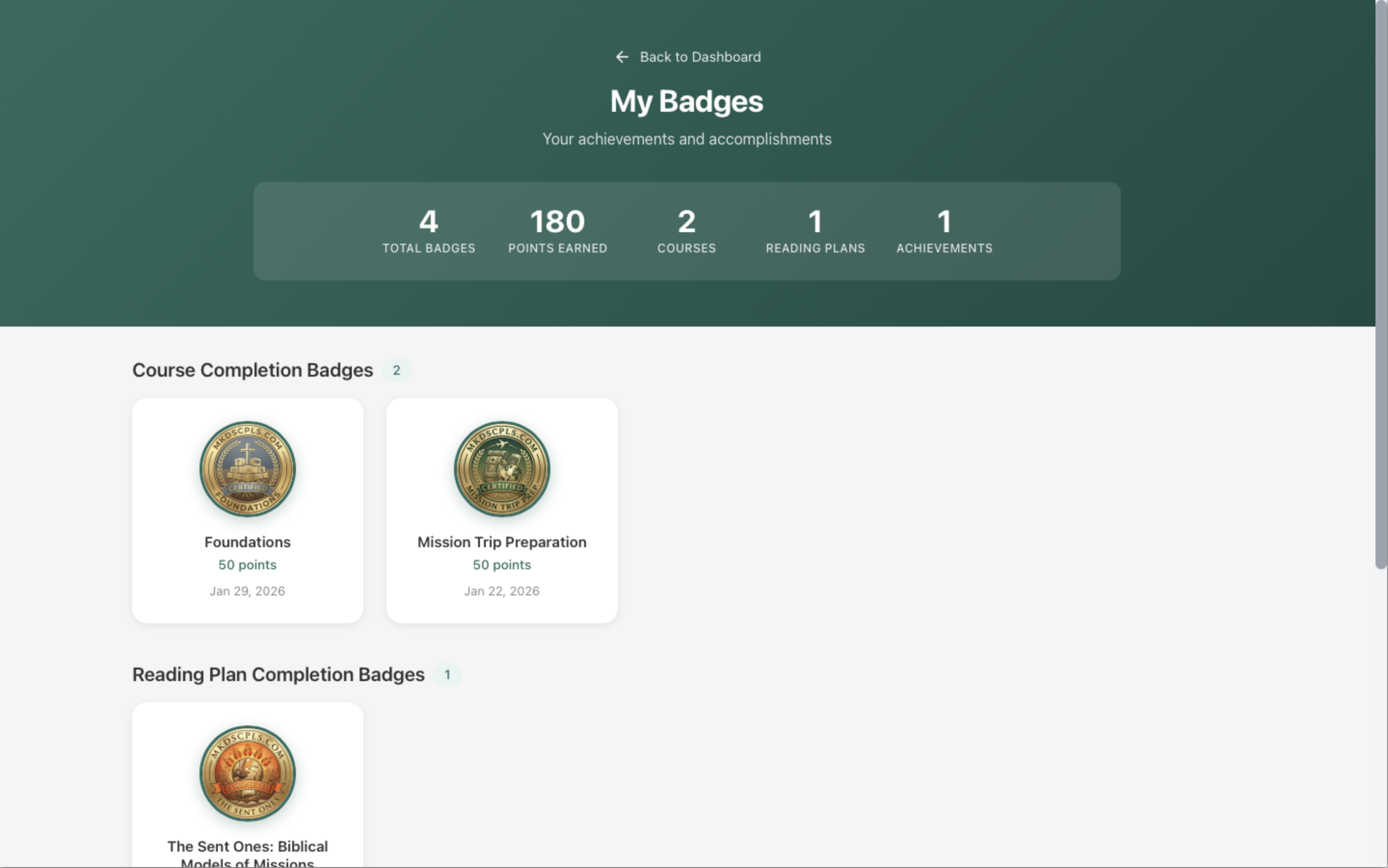
Task: Select the Foundations badge medallion
Action: pyautogui.click(x=247, y=469)
